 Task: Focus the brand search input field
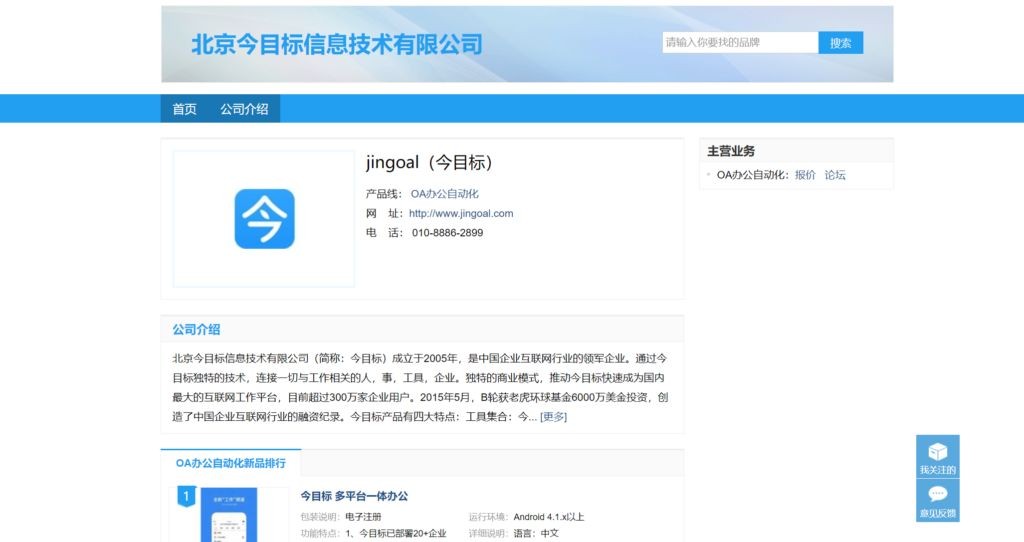point(740,43)
